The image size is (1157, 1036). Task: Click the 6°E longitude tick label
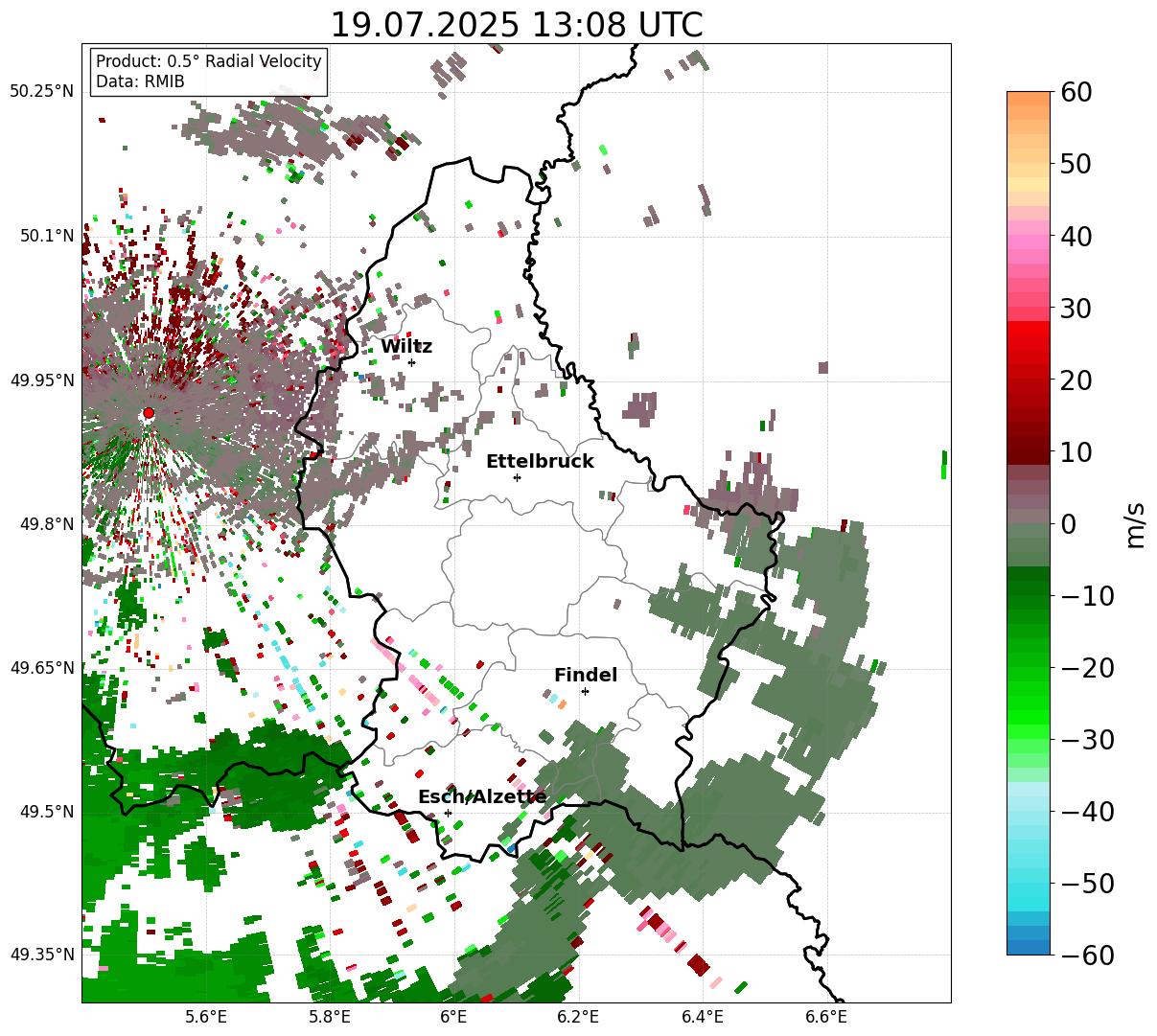coord(453,1019)
